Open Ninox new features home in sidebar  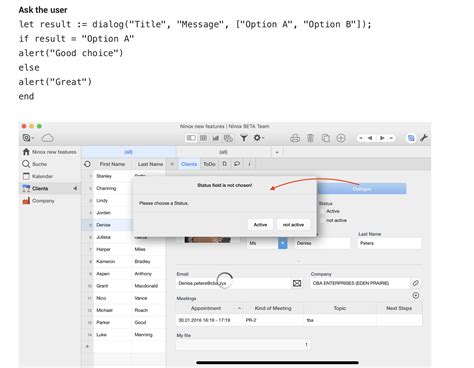pyautogui.click(x=50, y=152)
